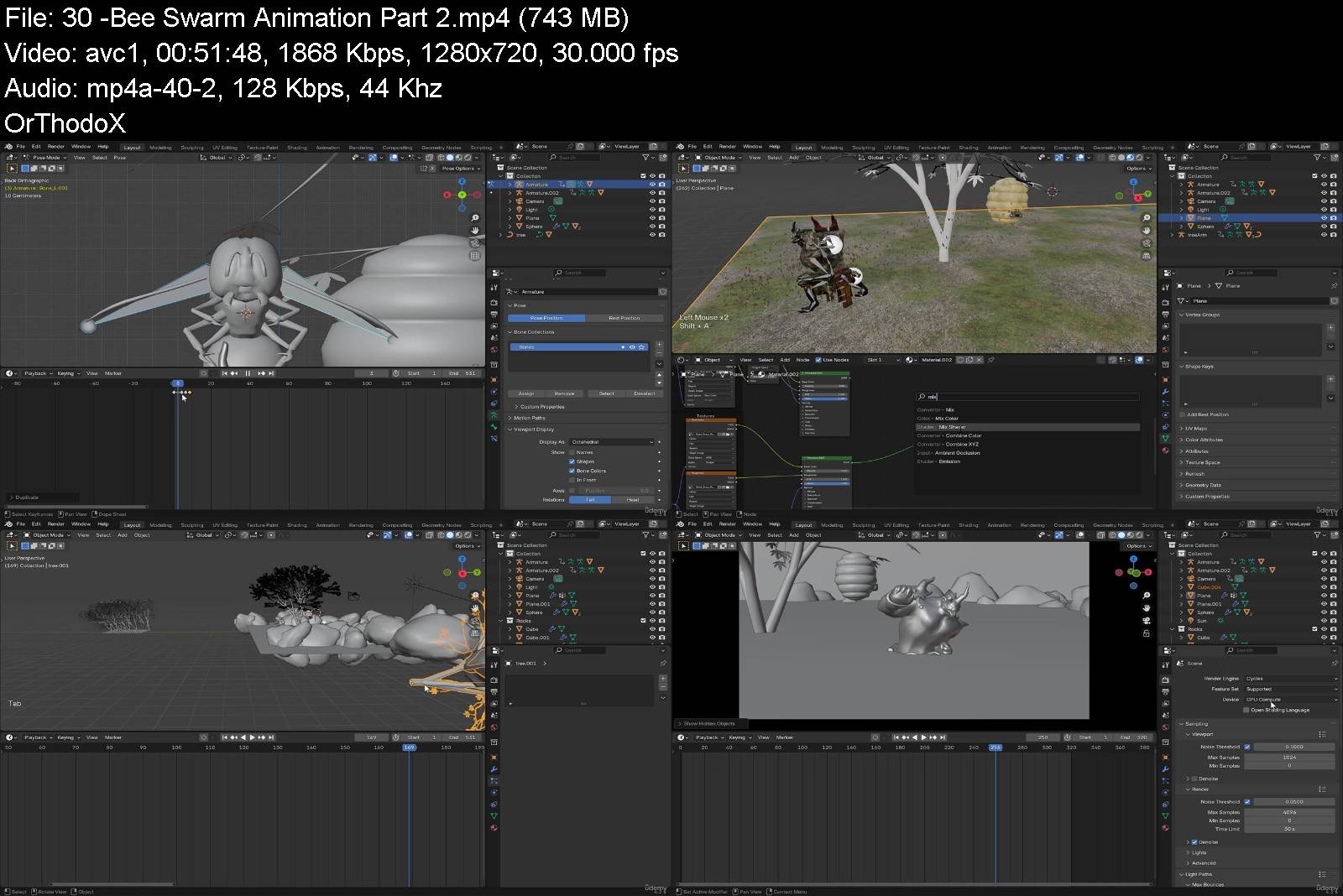The width and height of the screenshot is (1343, 896).
Task: Add a bone collection with the plus button
Action: 659,346
